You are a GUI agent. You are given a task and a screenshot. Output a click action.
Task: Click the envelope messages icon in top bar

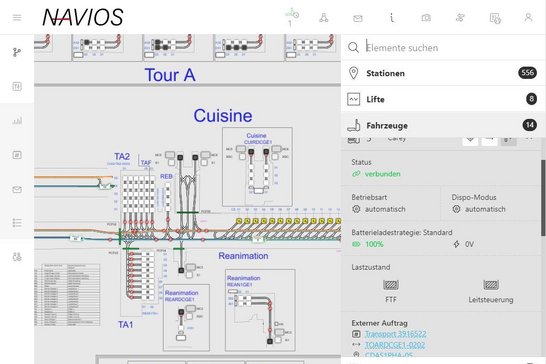(x=358, y=18)
